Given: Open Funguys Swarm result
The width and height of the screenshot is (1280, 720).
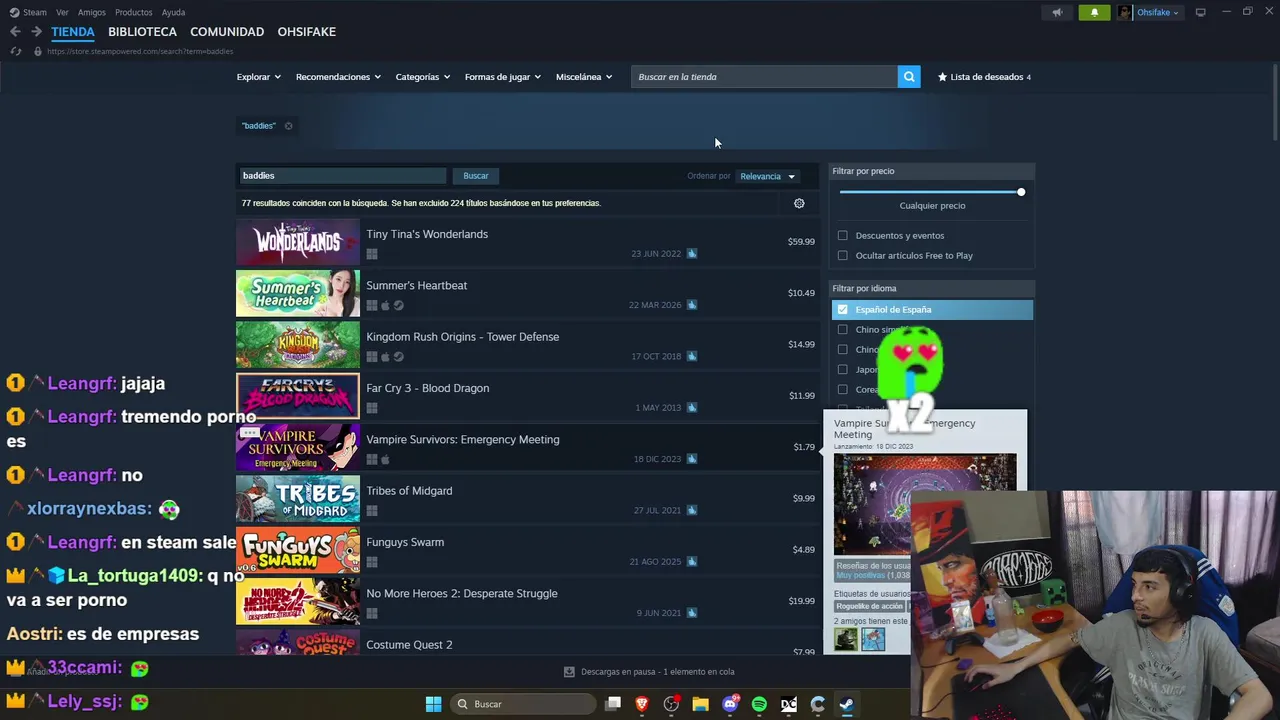Looking at the screenshot, I should pos(526,550).
